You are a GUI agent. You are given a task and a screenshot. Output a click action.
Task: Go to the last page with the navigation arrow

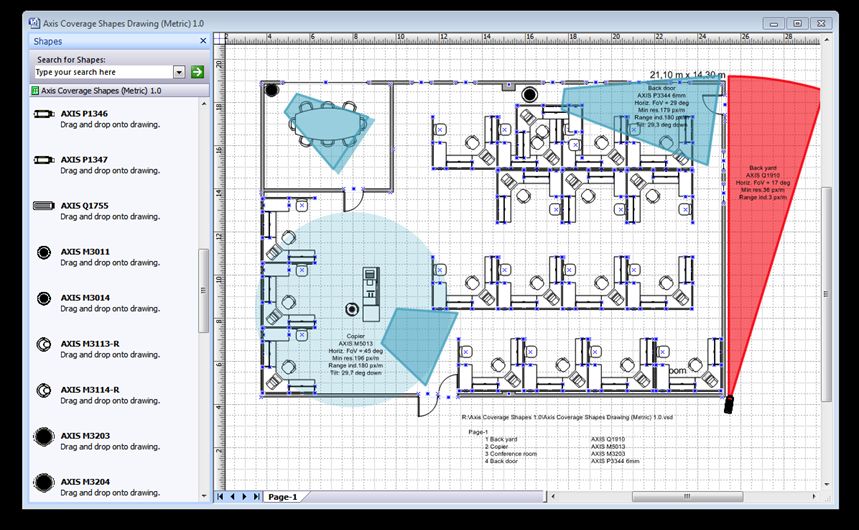click(256, 497)
